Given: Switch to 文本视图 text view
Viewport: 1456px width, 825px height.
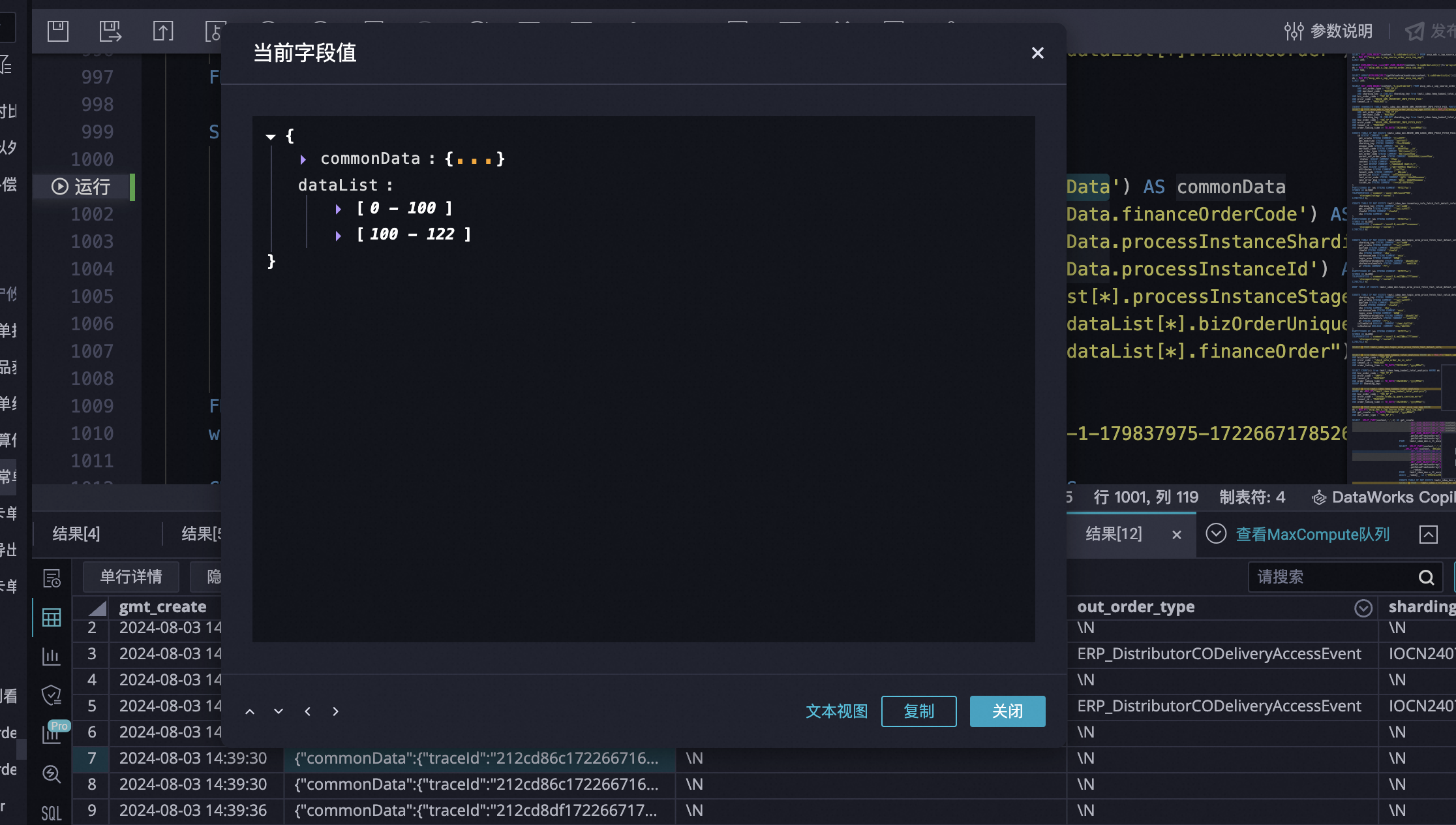Looking at the screenshot, I should 836,711.
